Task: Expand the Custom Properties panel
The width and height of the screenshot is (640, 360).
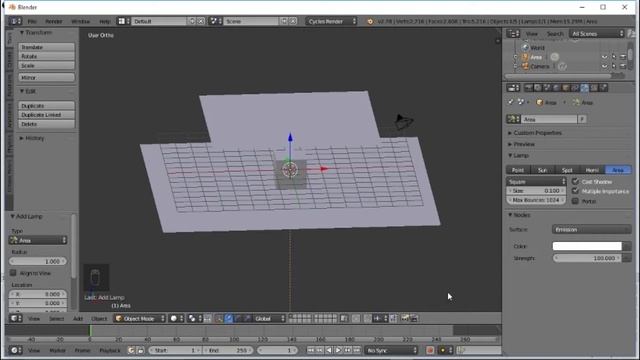Action: tap(535, 133)
